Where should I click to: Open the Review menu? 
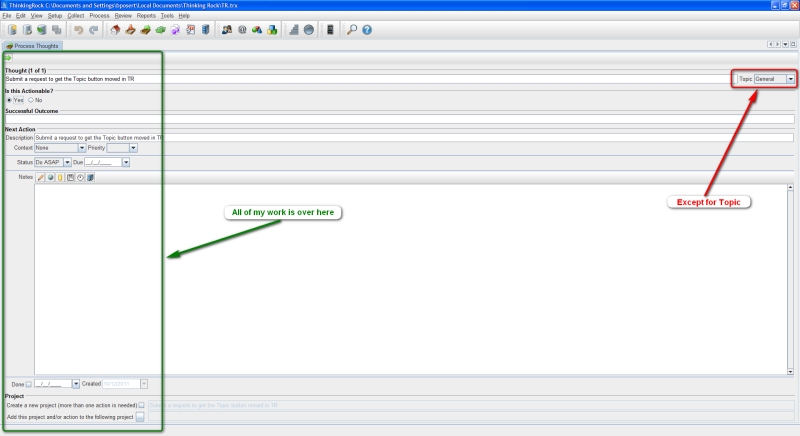(123, 16)
